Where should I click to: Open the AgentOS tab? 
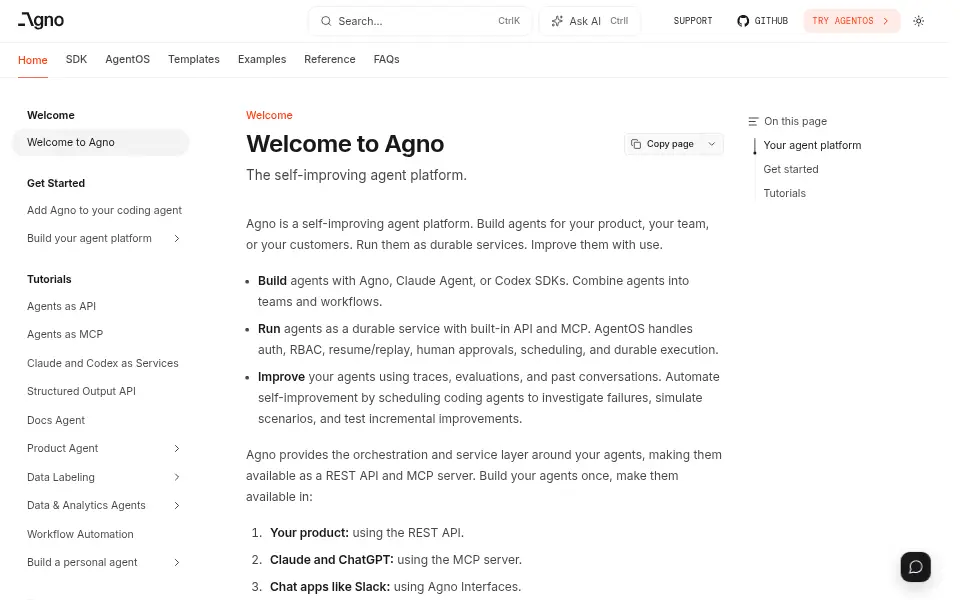[127, 59]
